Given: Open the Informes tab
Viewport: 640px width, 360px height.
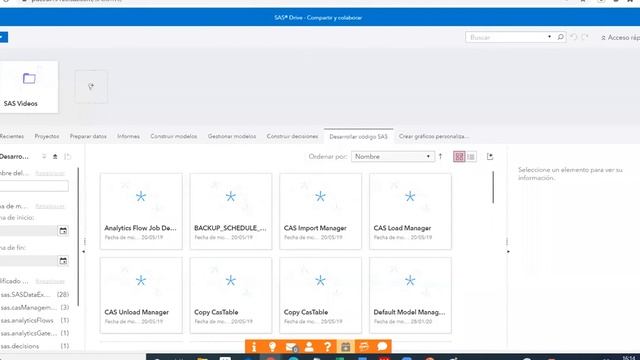Looking at the screenshot, I should click(128, 136).
